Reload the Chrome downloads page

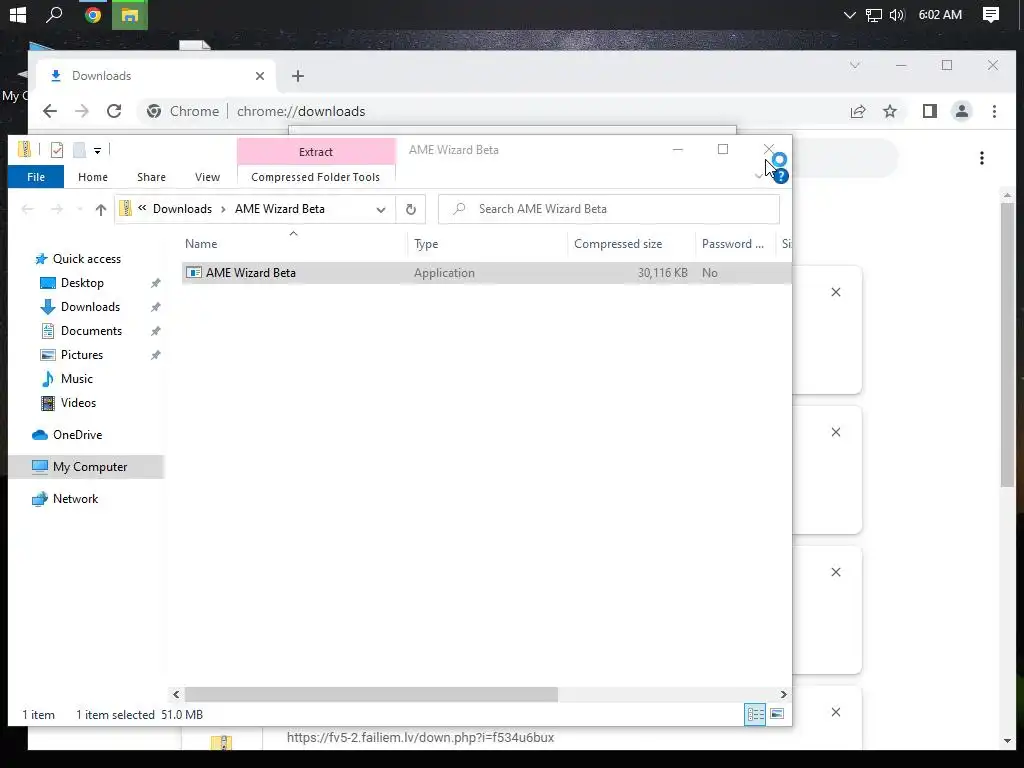[x=114, y=111]
